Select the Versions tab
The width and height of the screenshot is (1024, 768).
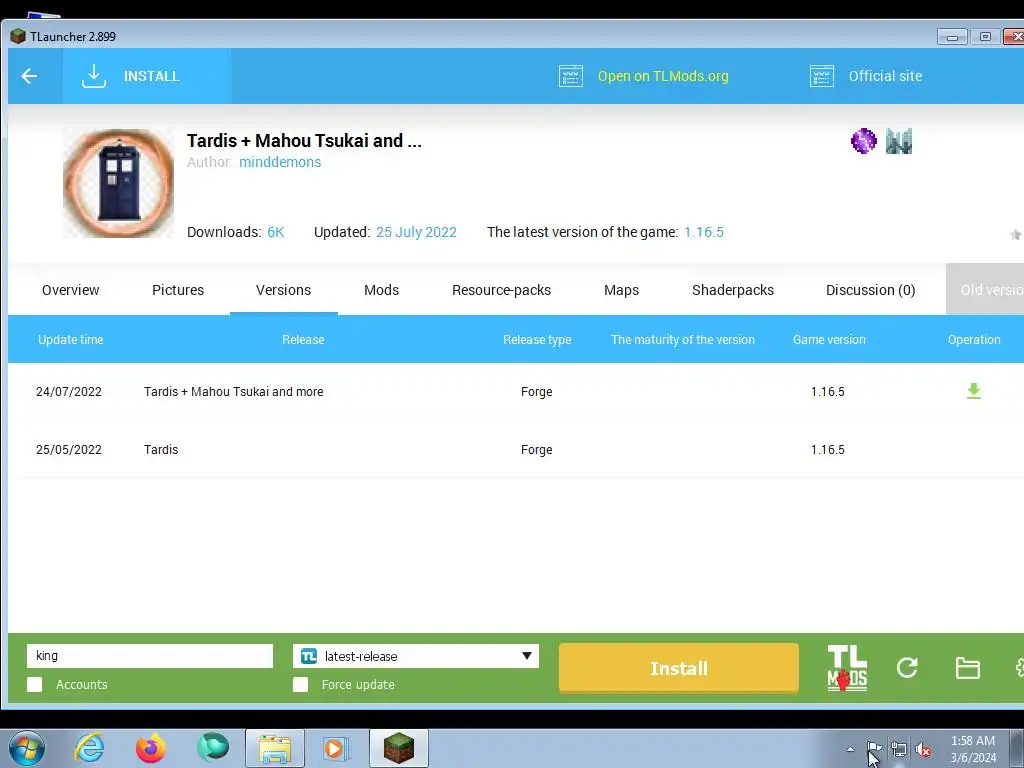click(x=283, y=290)
